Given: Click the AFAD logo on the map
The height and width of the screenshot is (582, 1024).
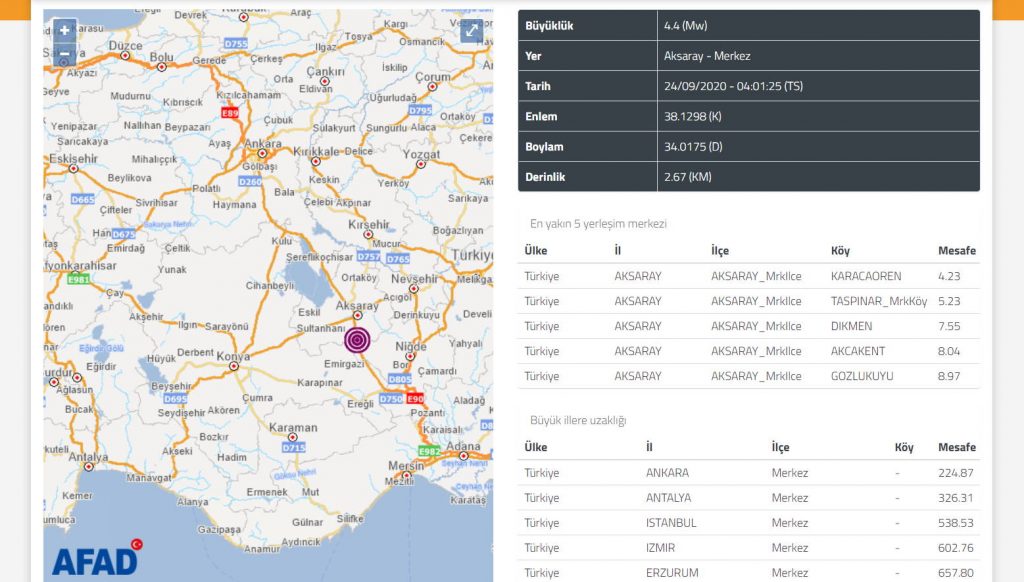Looking at the screenshot, I should (x=97, y=557).
